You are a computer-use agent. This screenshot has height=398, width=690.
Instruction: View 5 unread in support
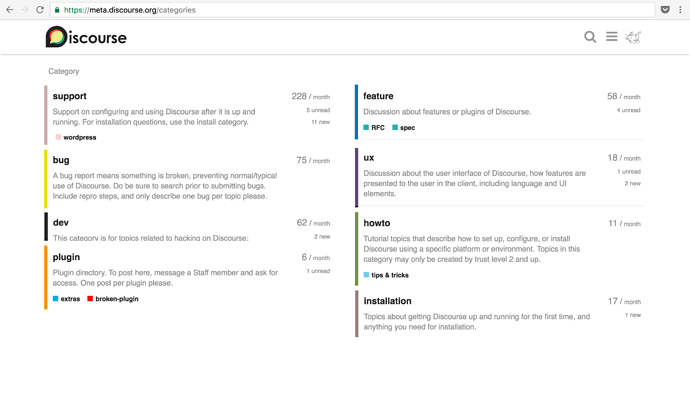(x=318, y=110)
